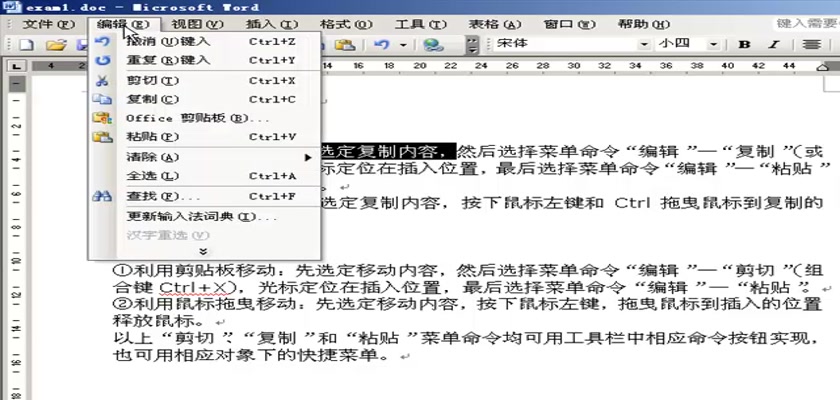Choose 全选(L) from the edit menu
This screenshot has width=840, height=400.
(x=205, y=176)
